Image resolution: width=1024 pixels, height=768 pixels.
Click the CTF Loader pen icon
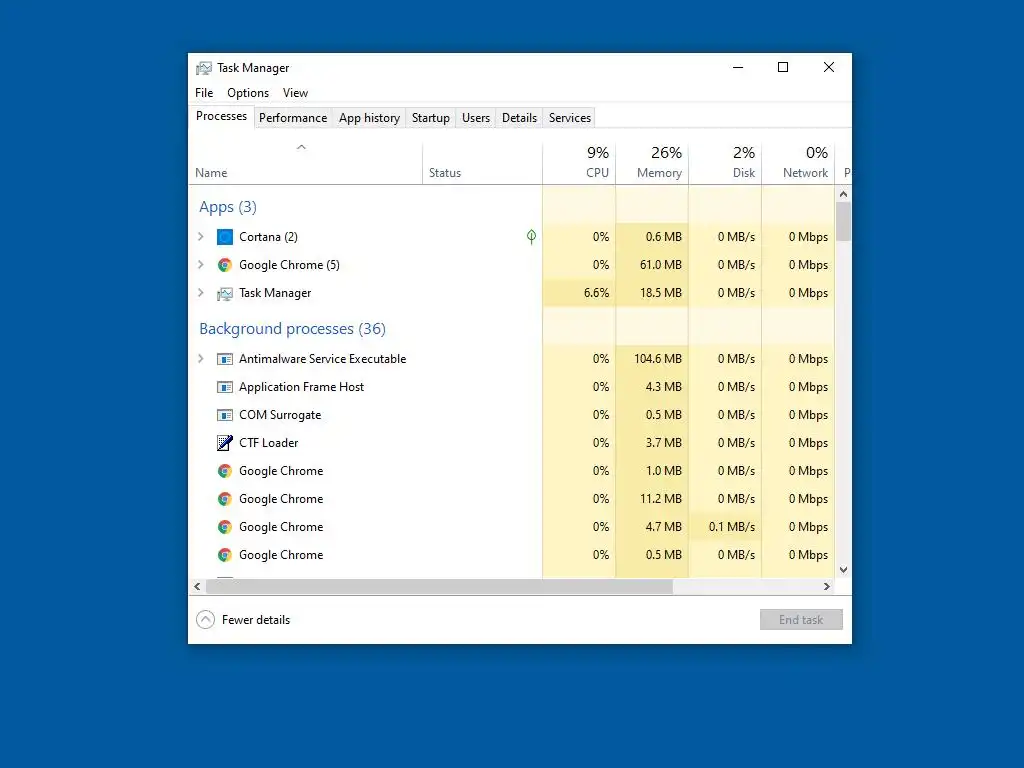(x=225, y=443)
